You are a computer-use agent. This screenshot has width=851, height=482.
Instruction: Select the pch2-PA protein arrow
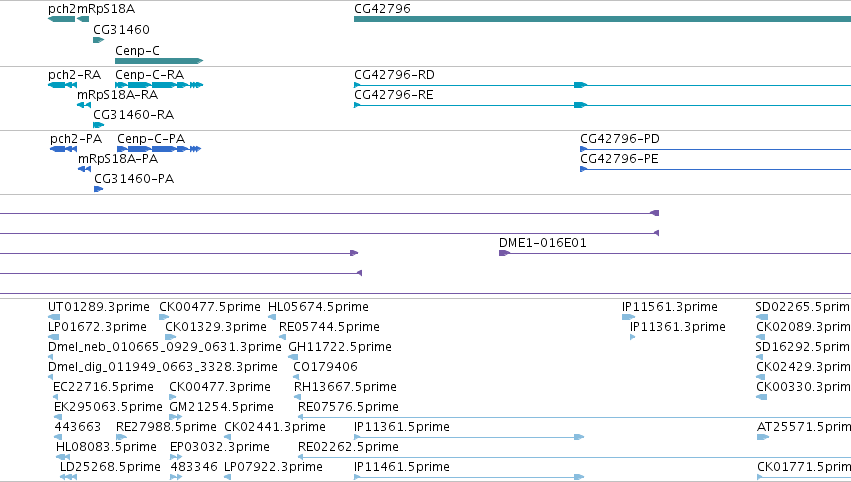tap(63, 149)
